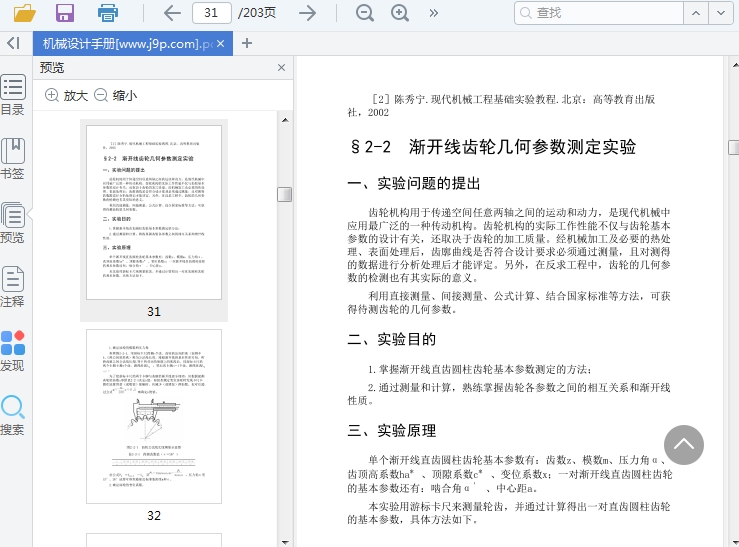
Task: Click the save document icon
Action: 65,13
